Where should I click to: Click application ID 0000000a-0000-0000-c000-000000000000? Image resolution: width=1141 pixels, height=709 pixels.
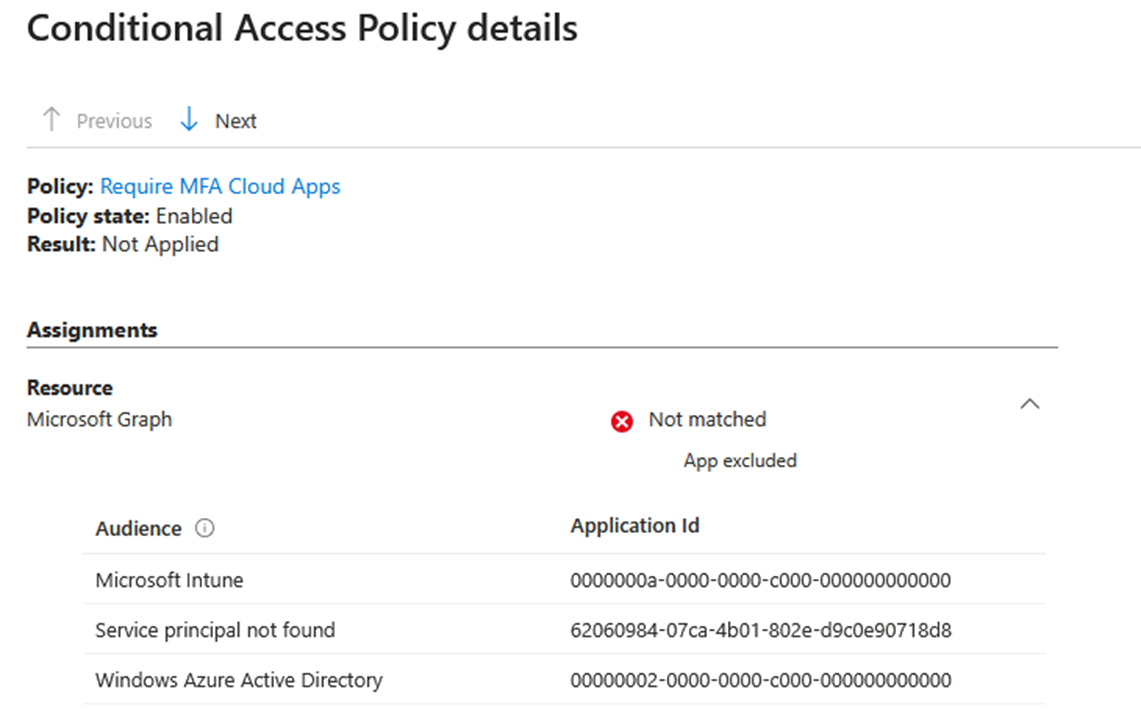[x=760, y=580]
